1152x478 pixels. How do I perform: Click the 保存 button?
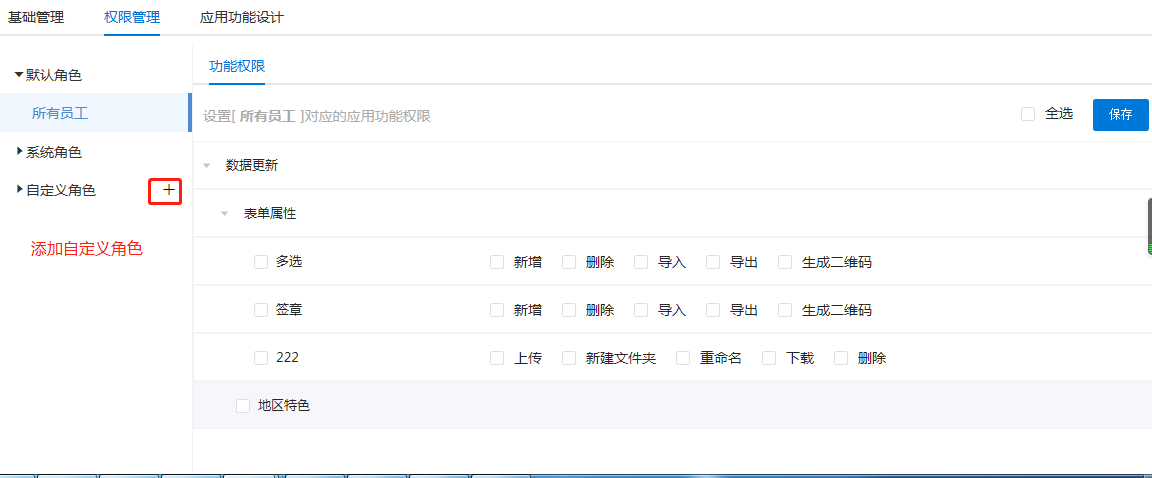[x=1120, y=115]
